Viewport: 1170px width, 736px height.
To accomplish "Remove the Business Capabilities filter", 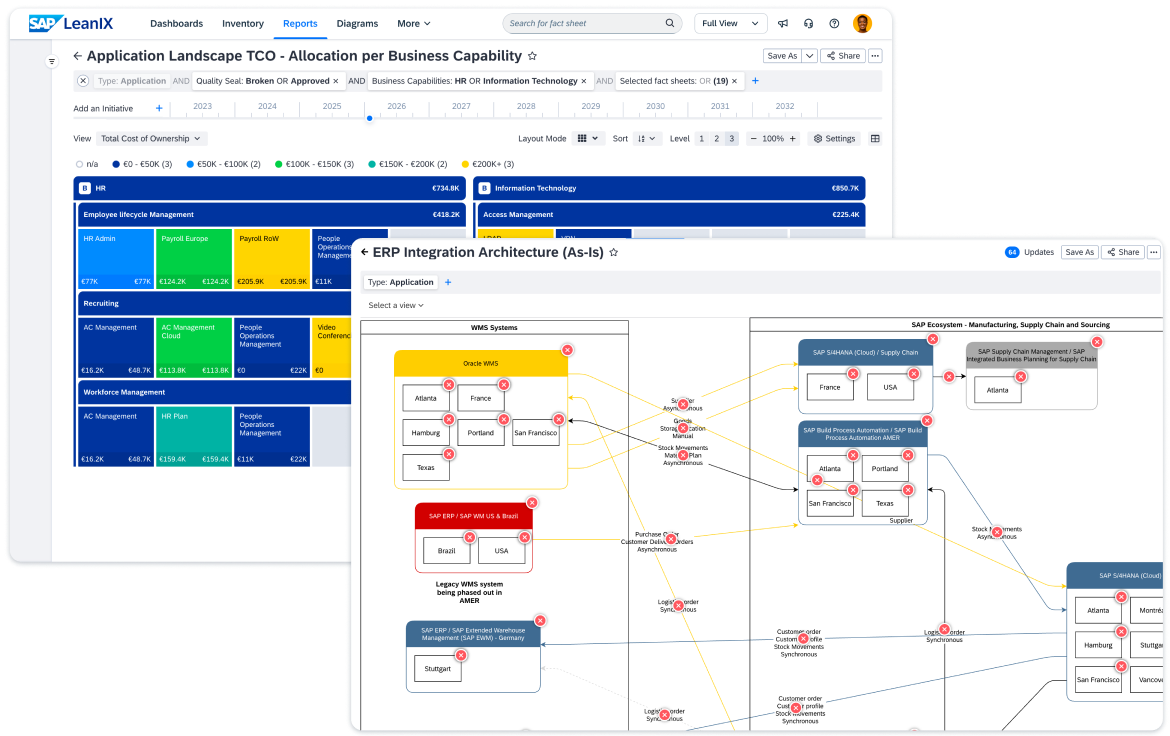I will (584, 81).
